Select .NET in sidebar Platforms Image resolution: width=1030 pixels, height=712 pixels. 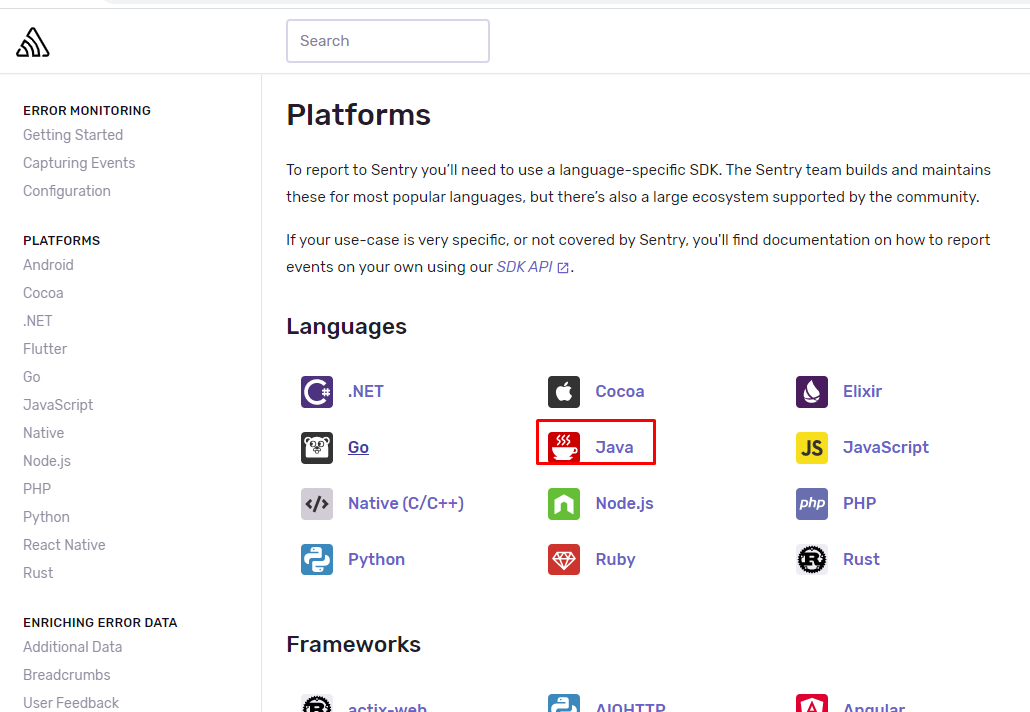click(37, 321)
